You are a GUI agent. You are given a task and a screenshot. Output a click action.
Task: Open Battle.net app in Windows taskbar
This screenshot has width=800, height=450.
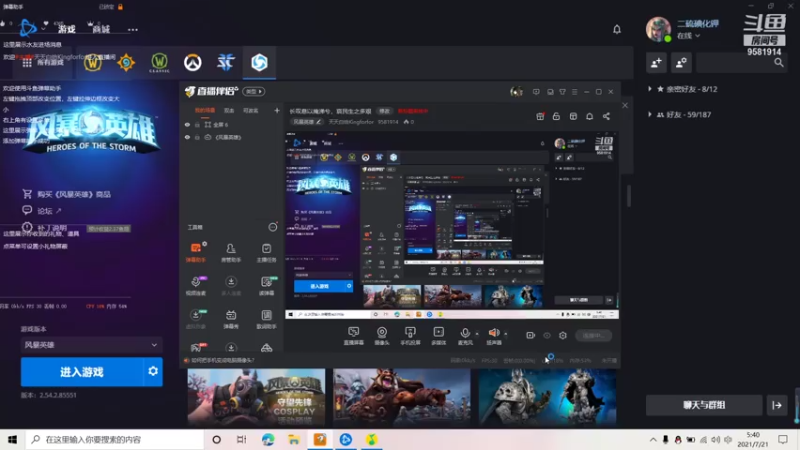[x=345, y=439]
